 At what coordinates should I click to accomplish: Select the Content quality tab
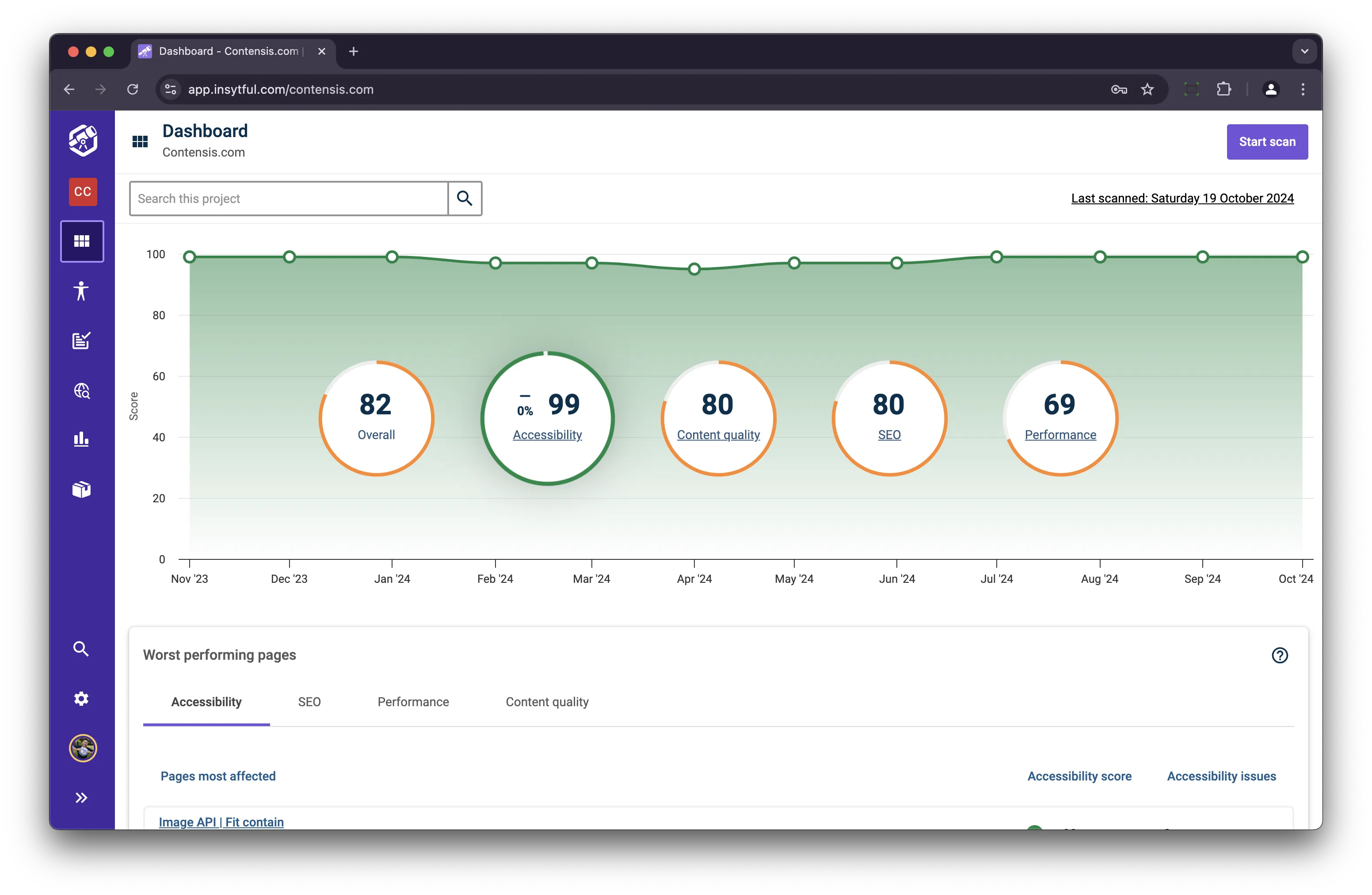tap(546, 702)
